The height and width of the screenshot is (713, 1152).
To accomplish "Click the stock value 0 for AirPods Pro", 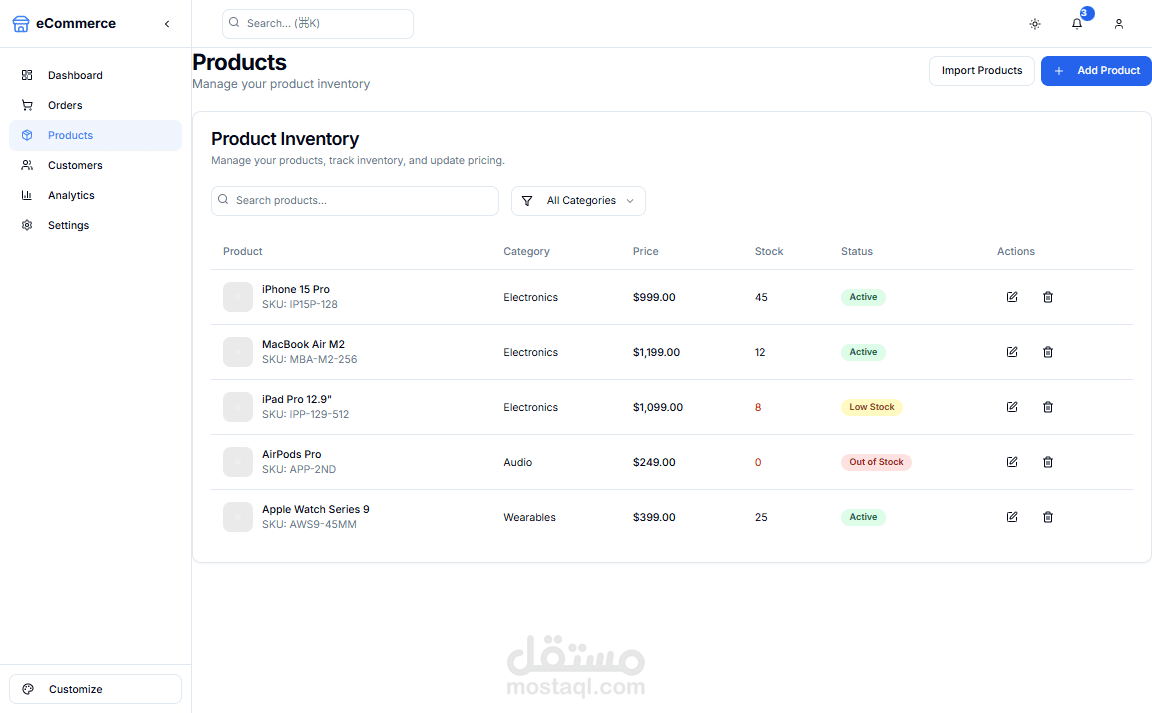I will (758, 462).
